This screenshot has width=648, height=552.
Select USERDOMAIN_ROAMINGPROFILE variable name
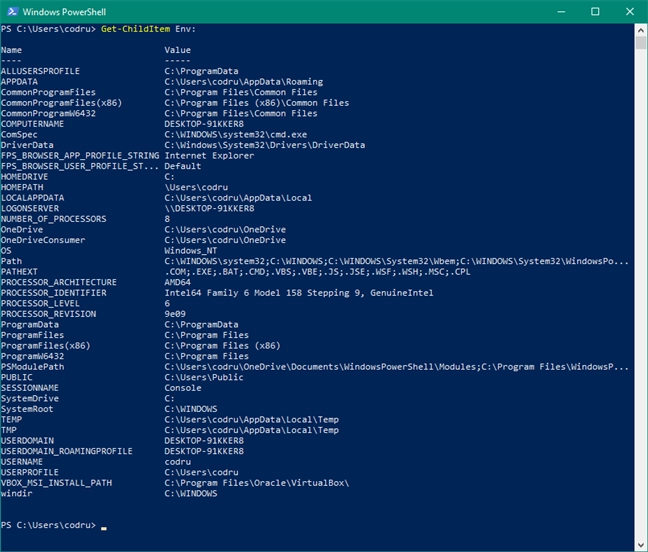(x=67, y=451)
